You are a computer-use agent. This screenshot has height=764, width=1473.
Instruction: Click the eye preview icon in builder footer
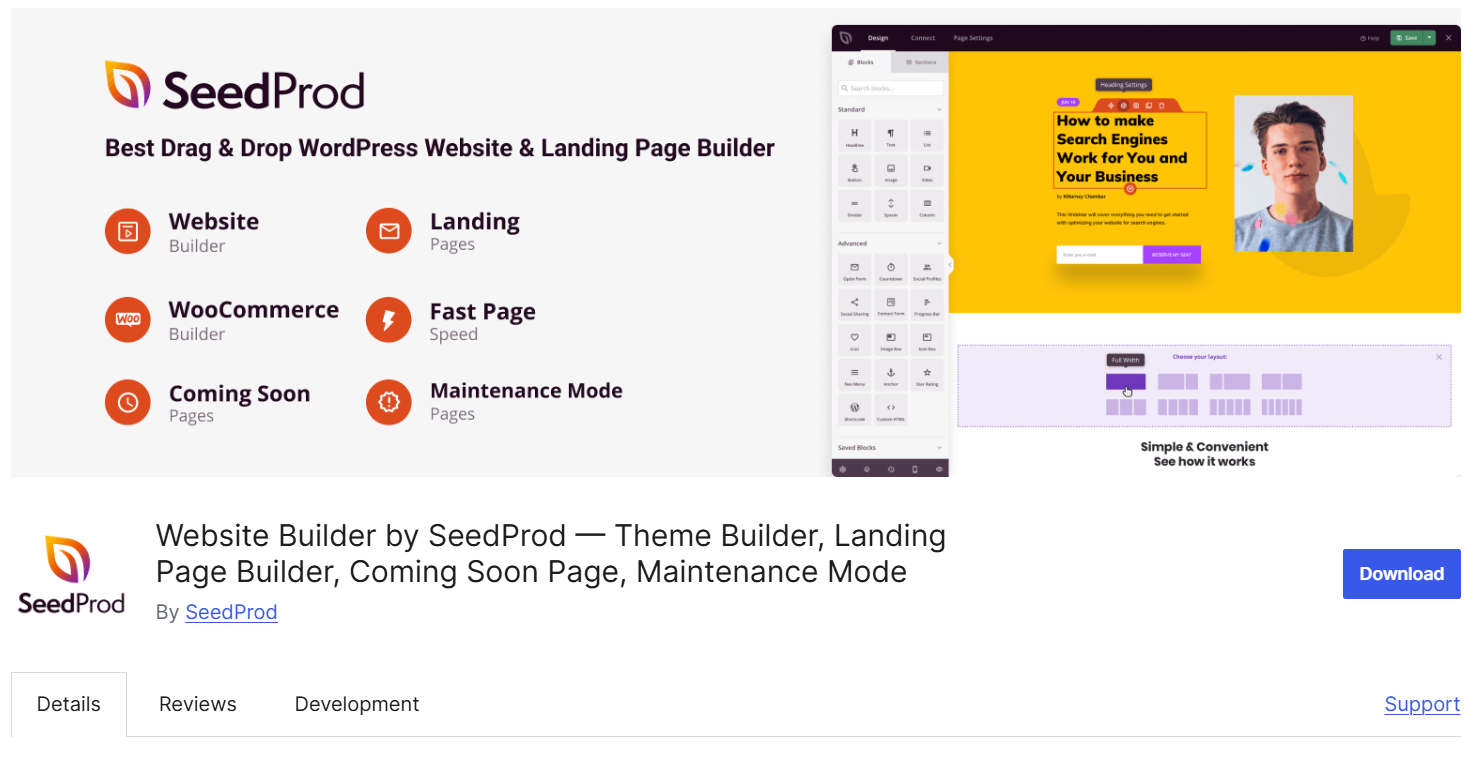point(939,469)
